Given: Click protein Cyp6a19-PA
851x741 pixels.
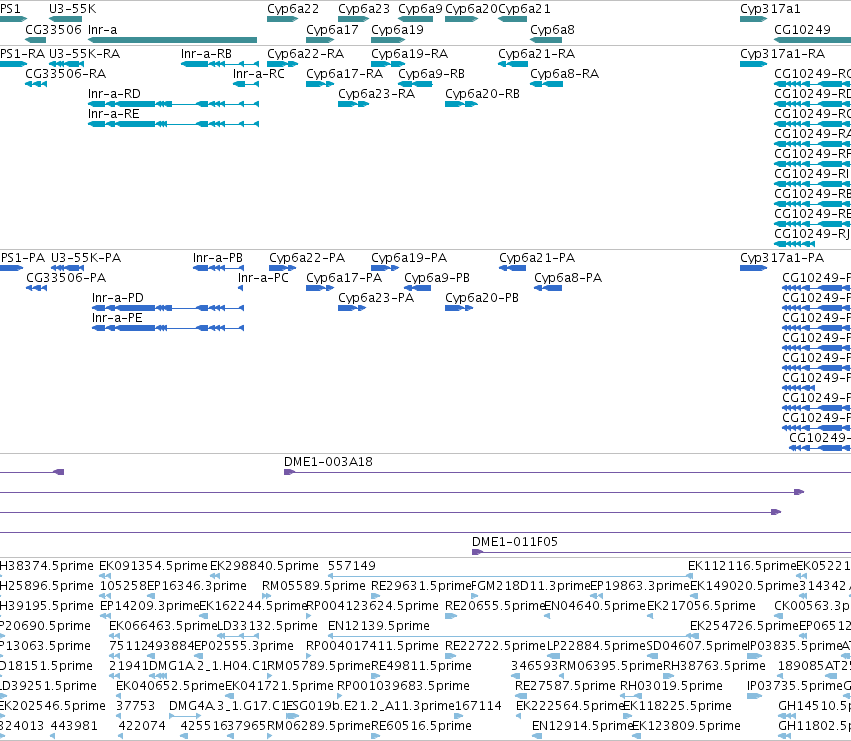Looking at the screenshot, I should [x=409, y=258].
